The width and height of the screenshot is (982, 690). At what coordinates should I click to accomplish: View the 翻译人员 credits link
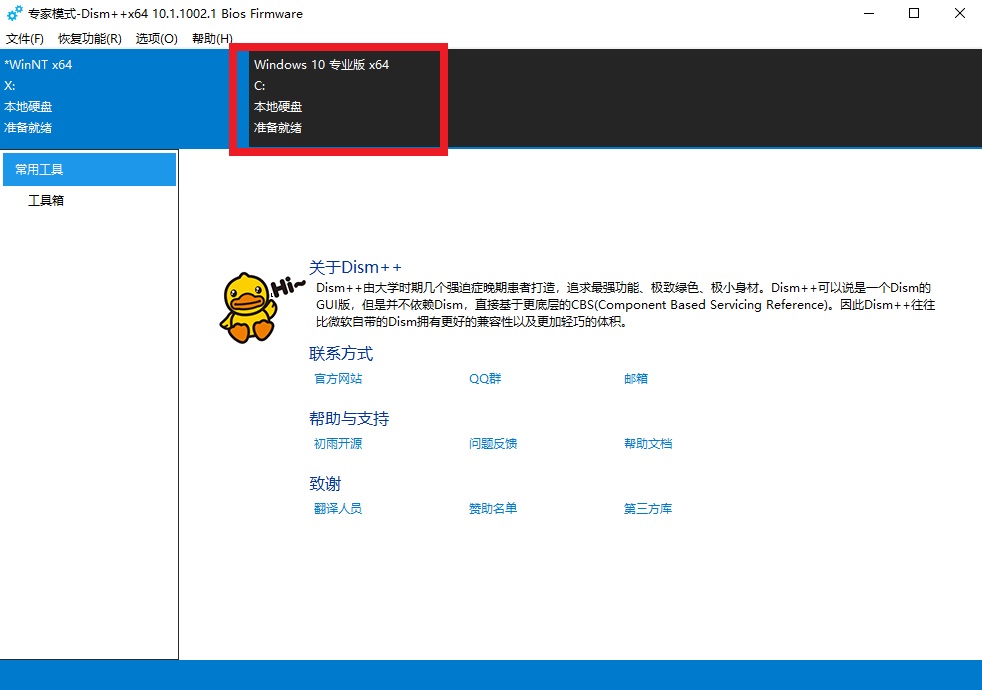click(x=338, y=509)
